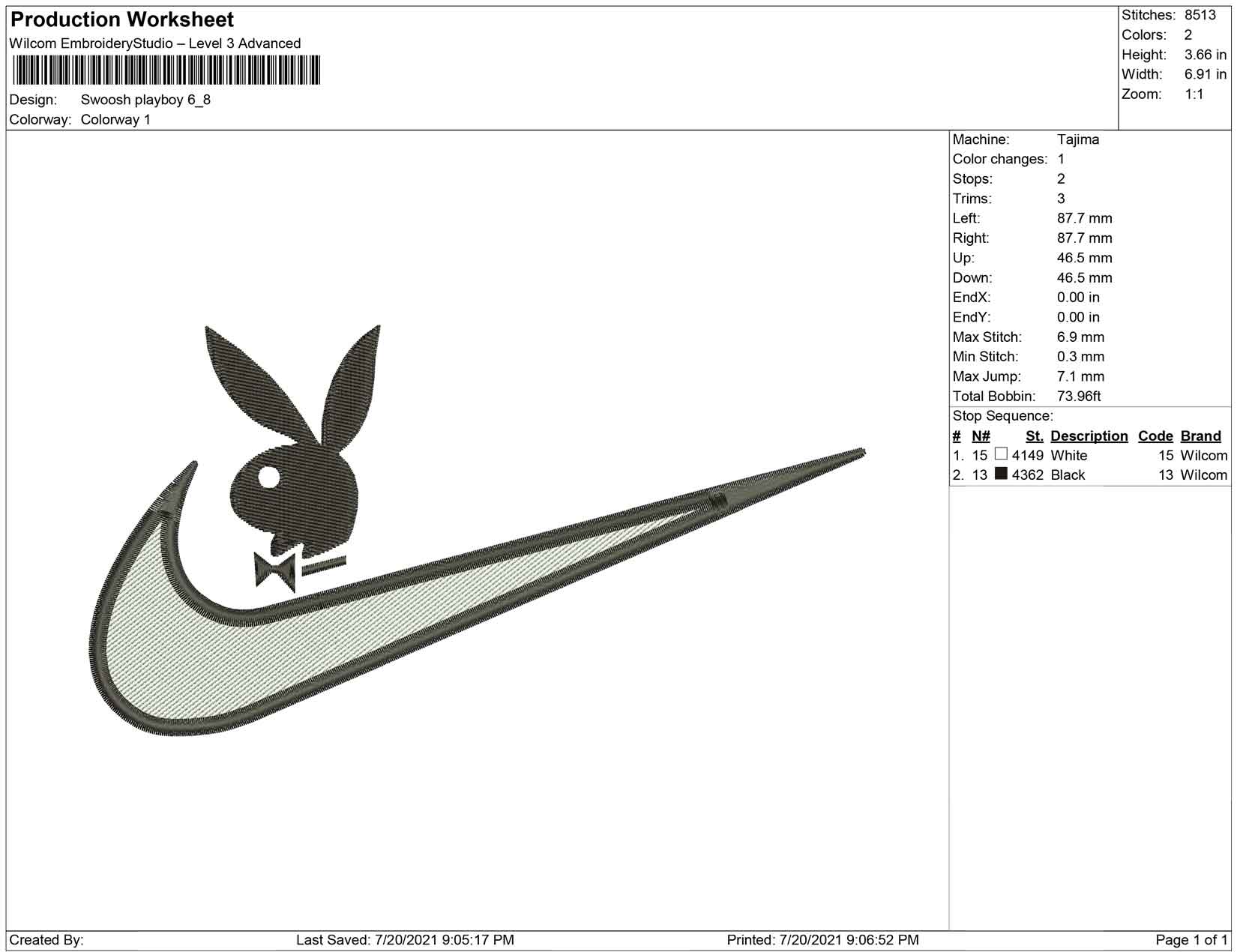
Task: Click the white thread color swatch
Action: [x=1001, y=454]
